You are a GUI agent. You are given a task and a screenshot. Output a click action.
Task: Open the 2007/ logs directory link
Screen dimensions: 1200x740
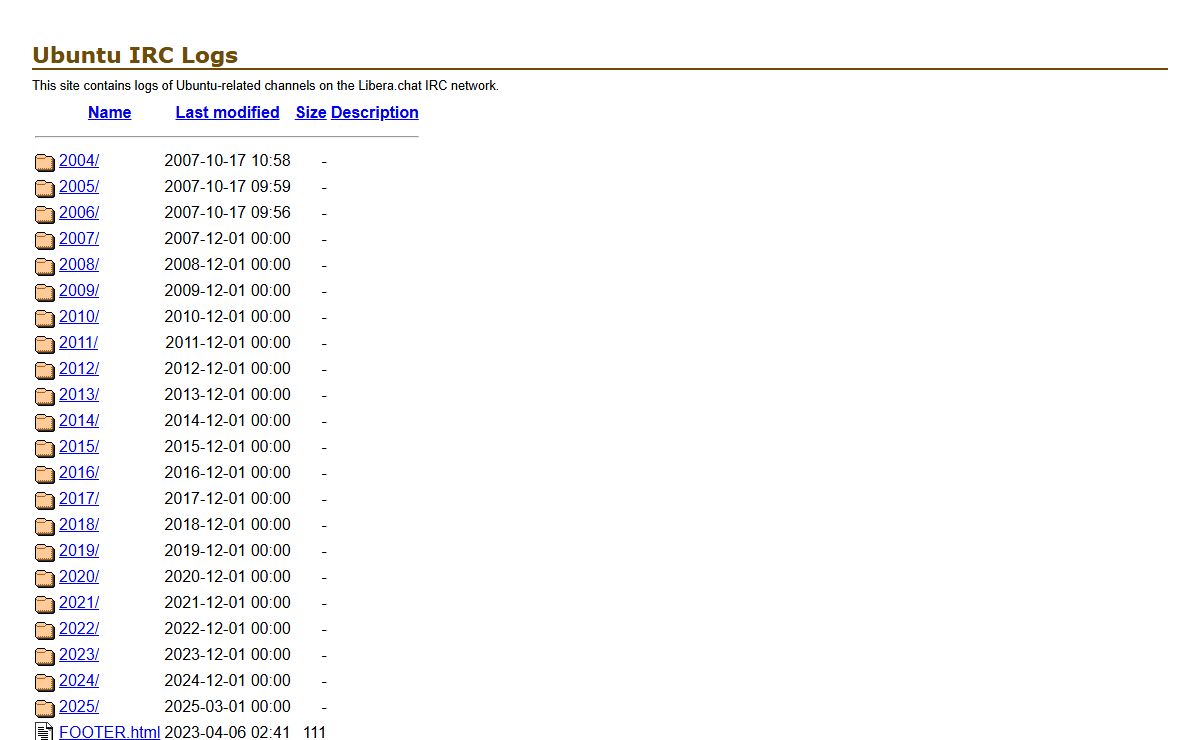point(79,239)
